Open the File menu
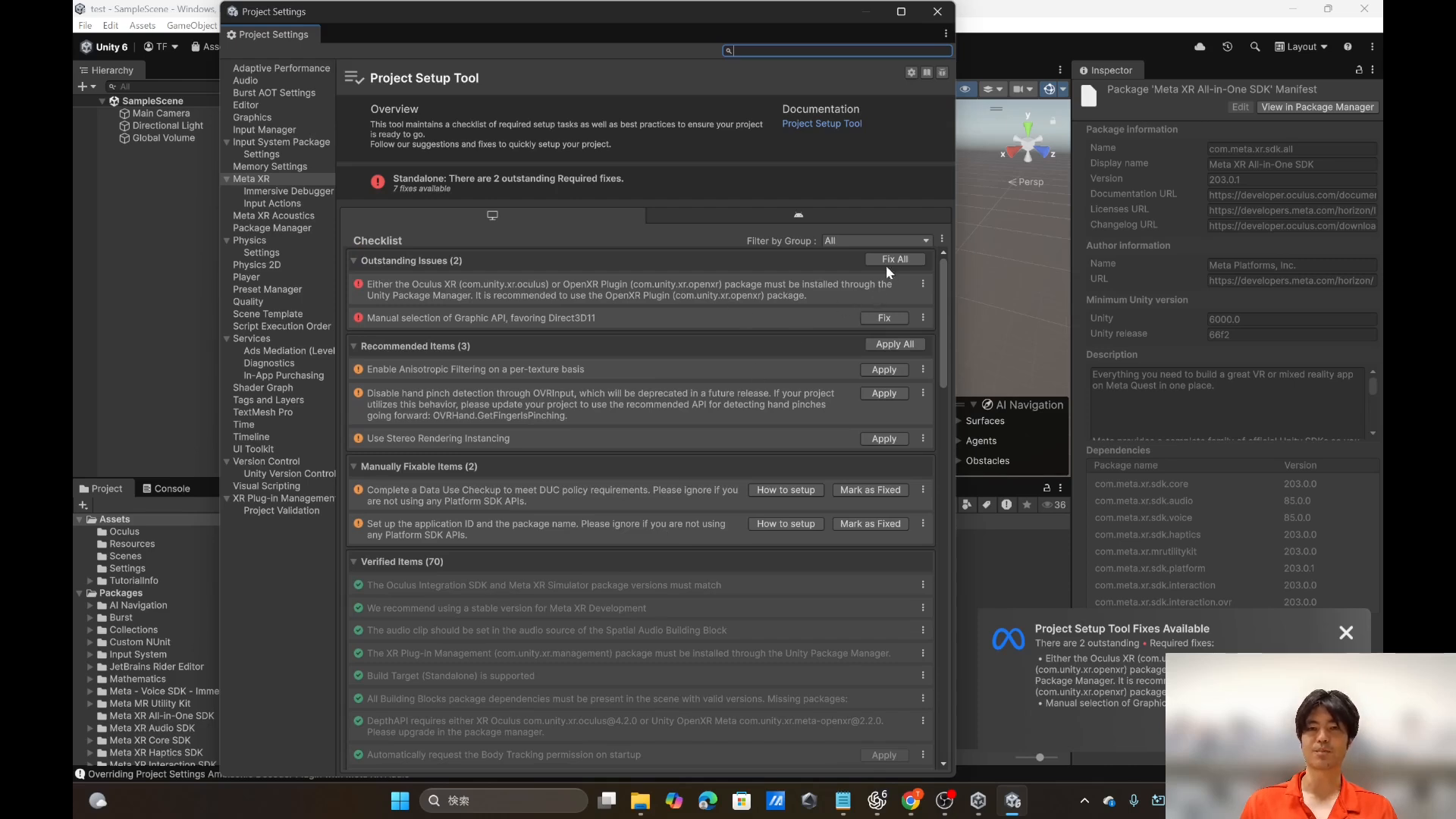This screenshot has width=1456, height=819. pyautogui.click(x=85, y=26)
